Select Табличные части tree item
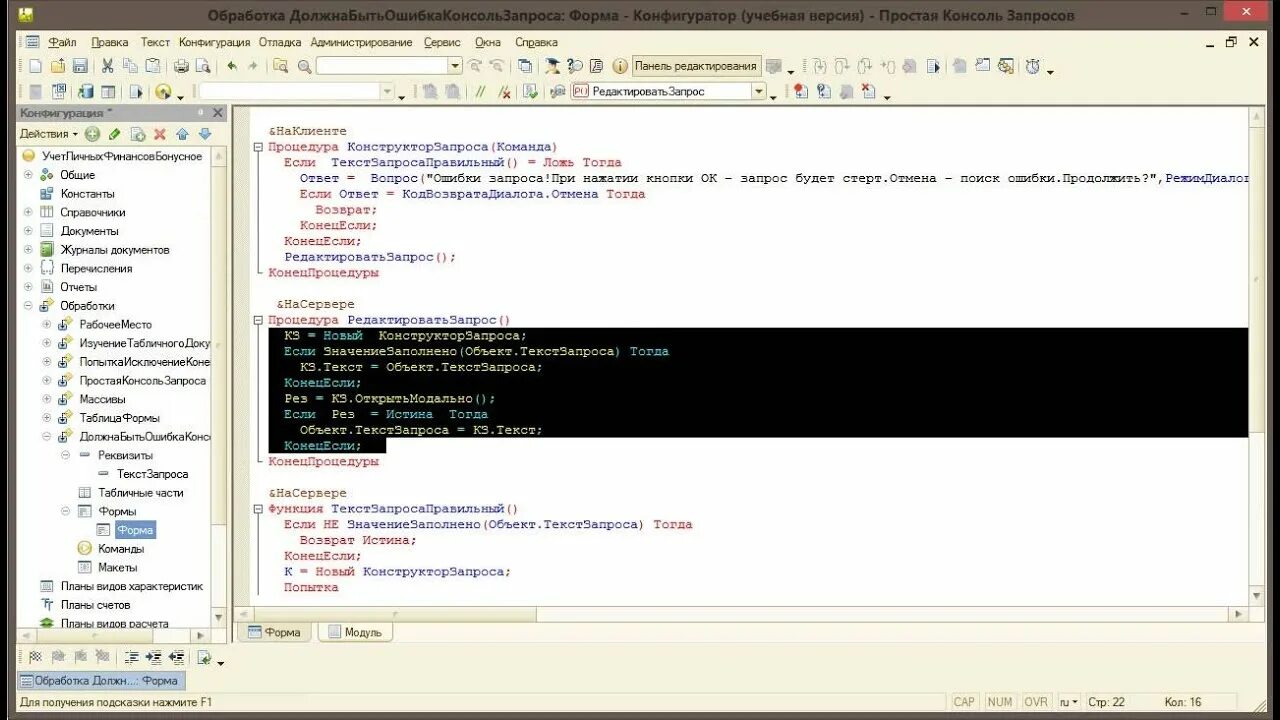The height and width of the screenshot is (720, 1280). [x=141, y=493]
